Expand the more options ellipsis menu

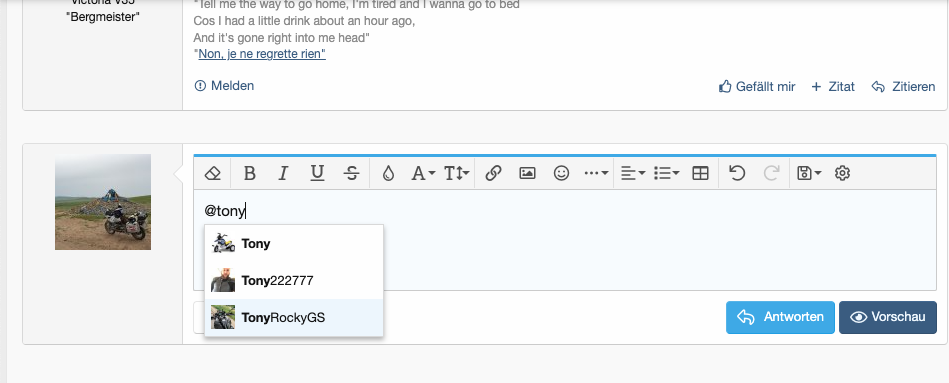[596, 174]
